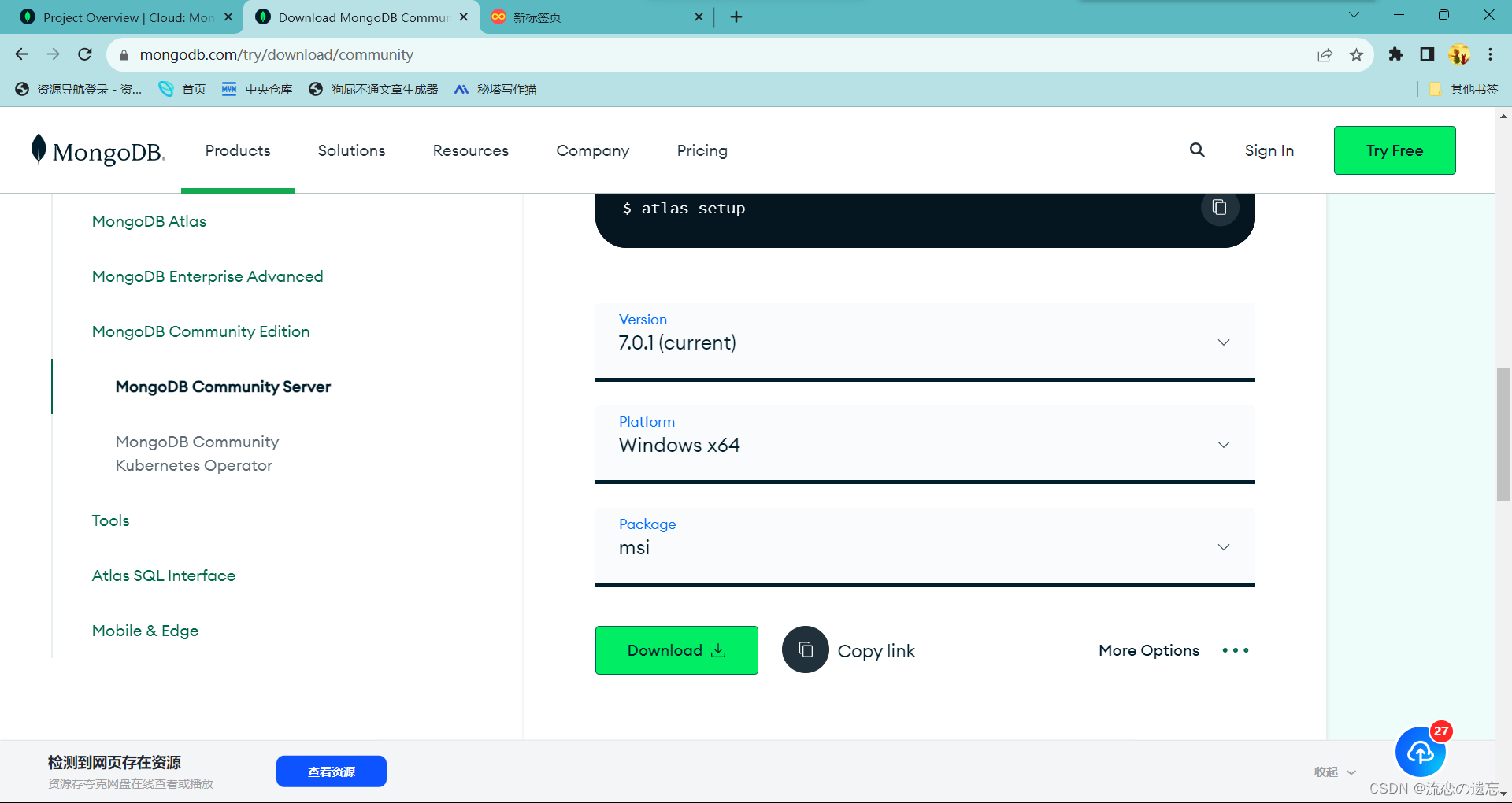Image resolution: width=1512 pixels, height=803 pixels.
Task: Reload the current page
Action: coord(85,54)
